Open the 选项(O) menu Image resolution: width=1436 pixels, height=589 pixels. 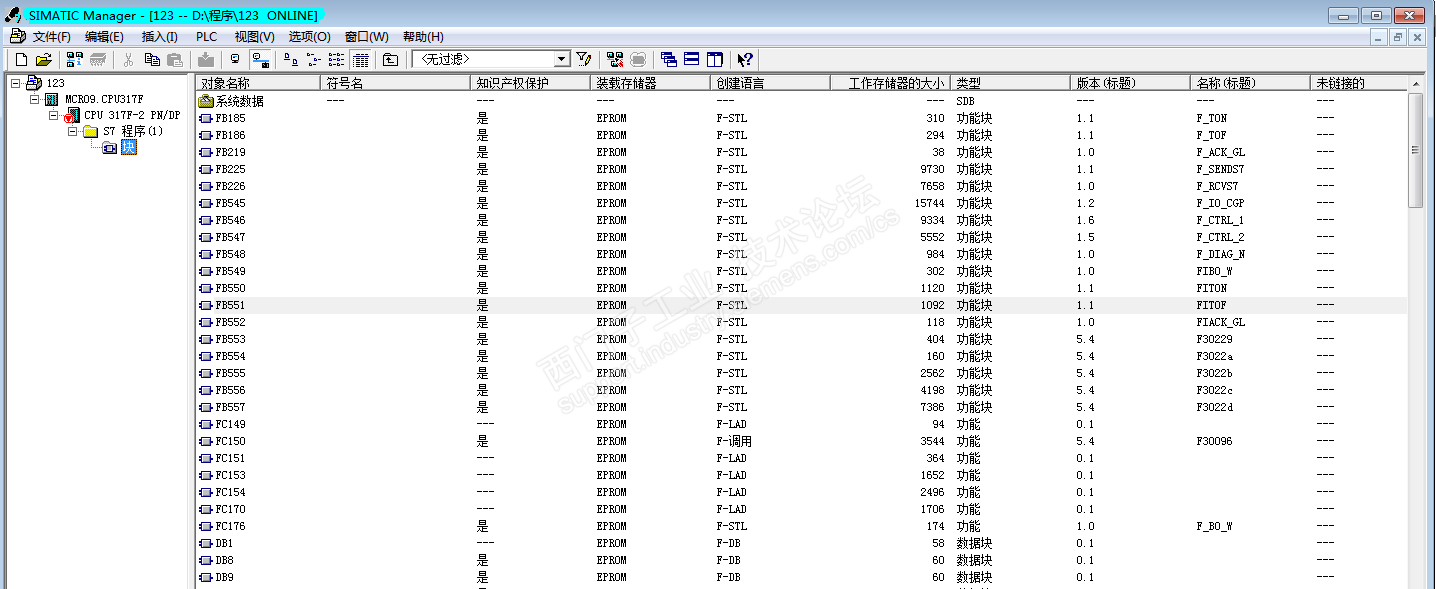coord(309,36)
